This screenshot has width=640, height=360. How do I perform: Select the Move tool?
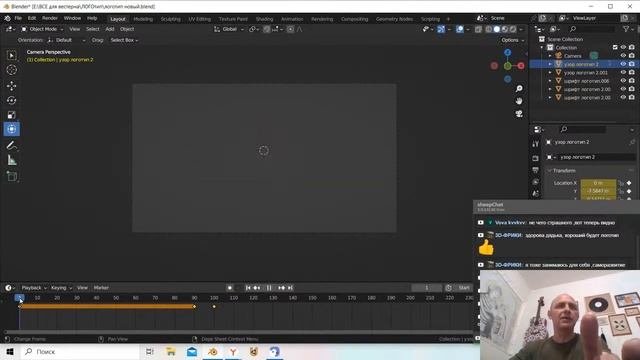click(11, 85)
